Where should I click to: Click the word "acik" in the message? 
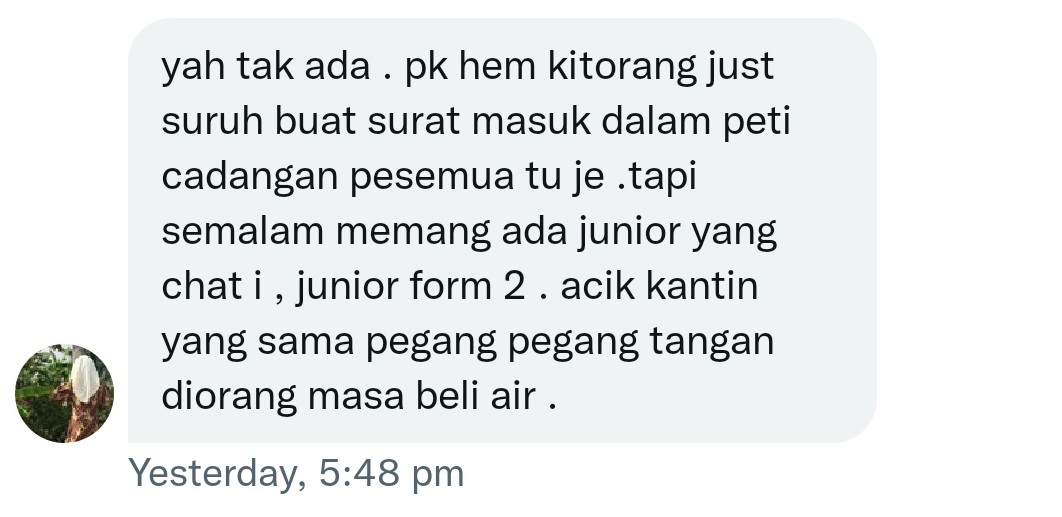(x=598, y=287)
